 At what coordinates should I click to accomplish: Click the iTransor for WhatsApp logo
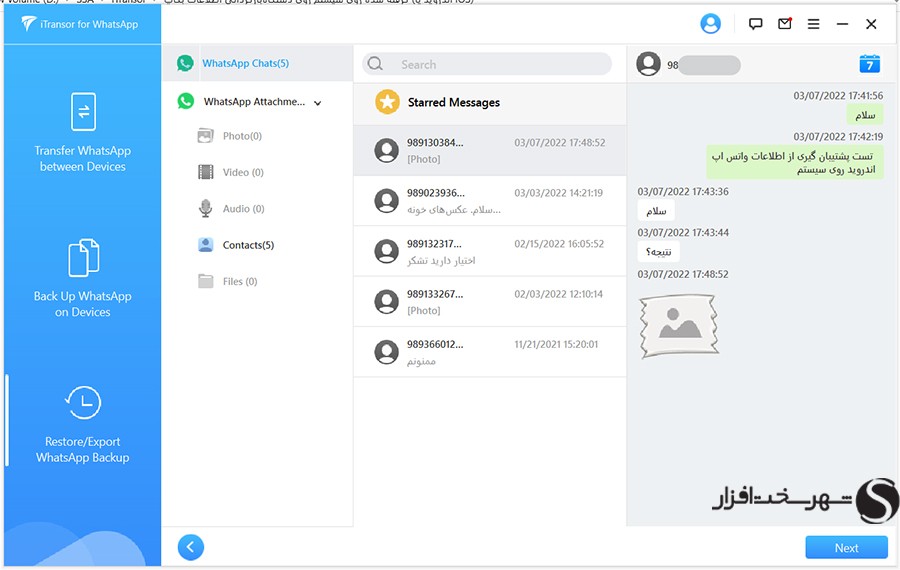tap(80, 24)
